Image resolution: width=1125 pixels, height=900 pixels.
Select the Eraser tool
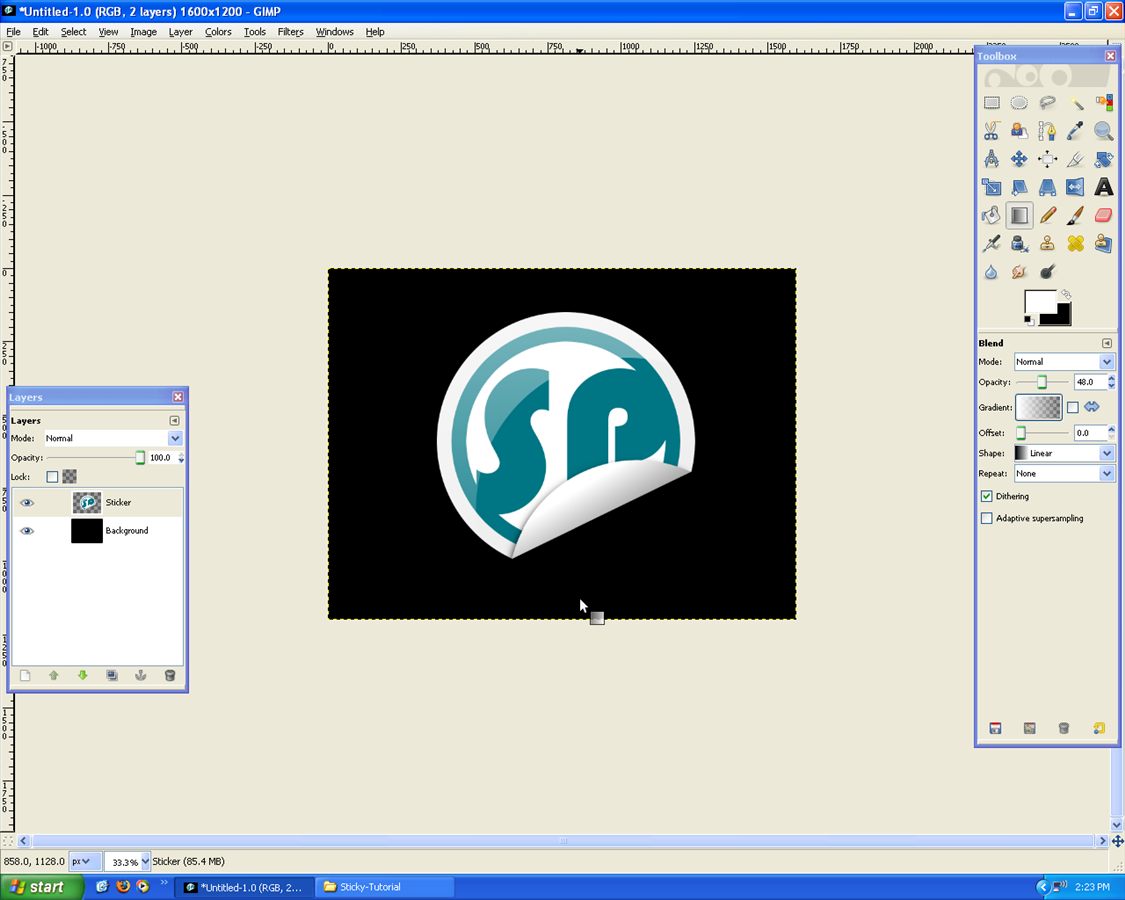click(x=1103, y=215)
